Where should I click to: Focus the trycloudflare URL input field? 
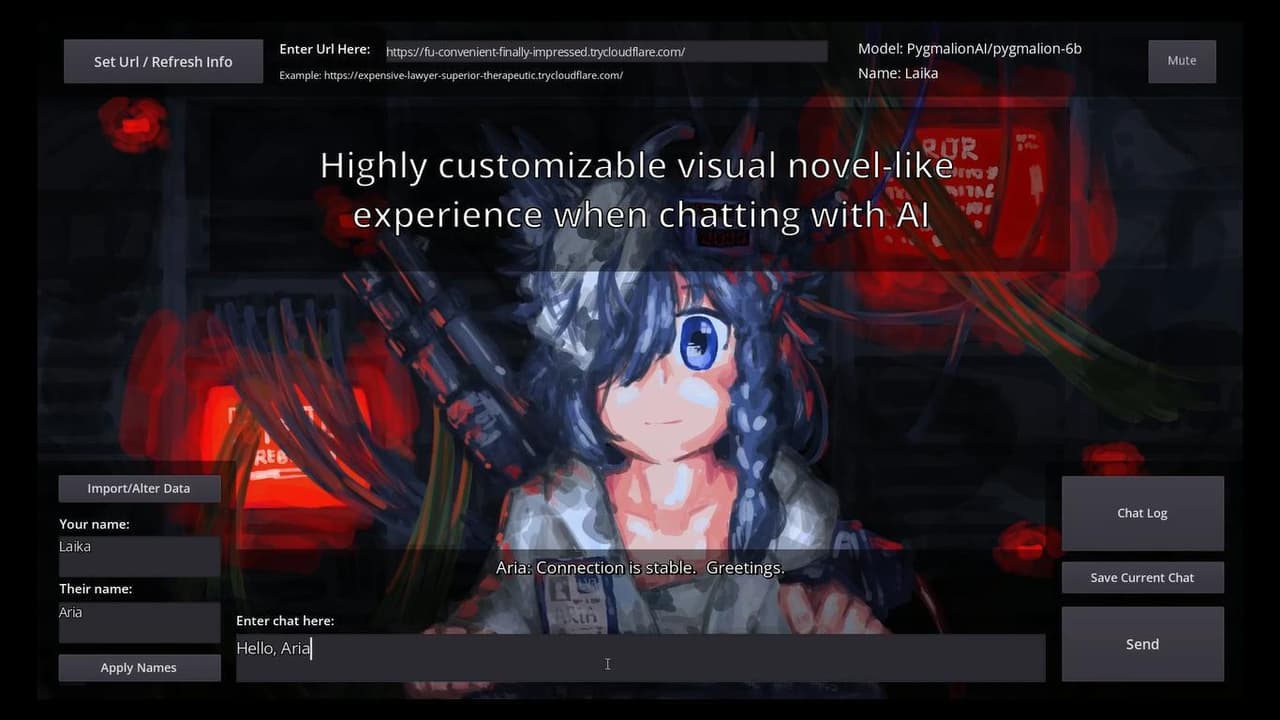[606, 52]
